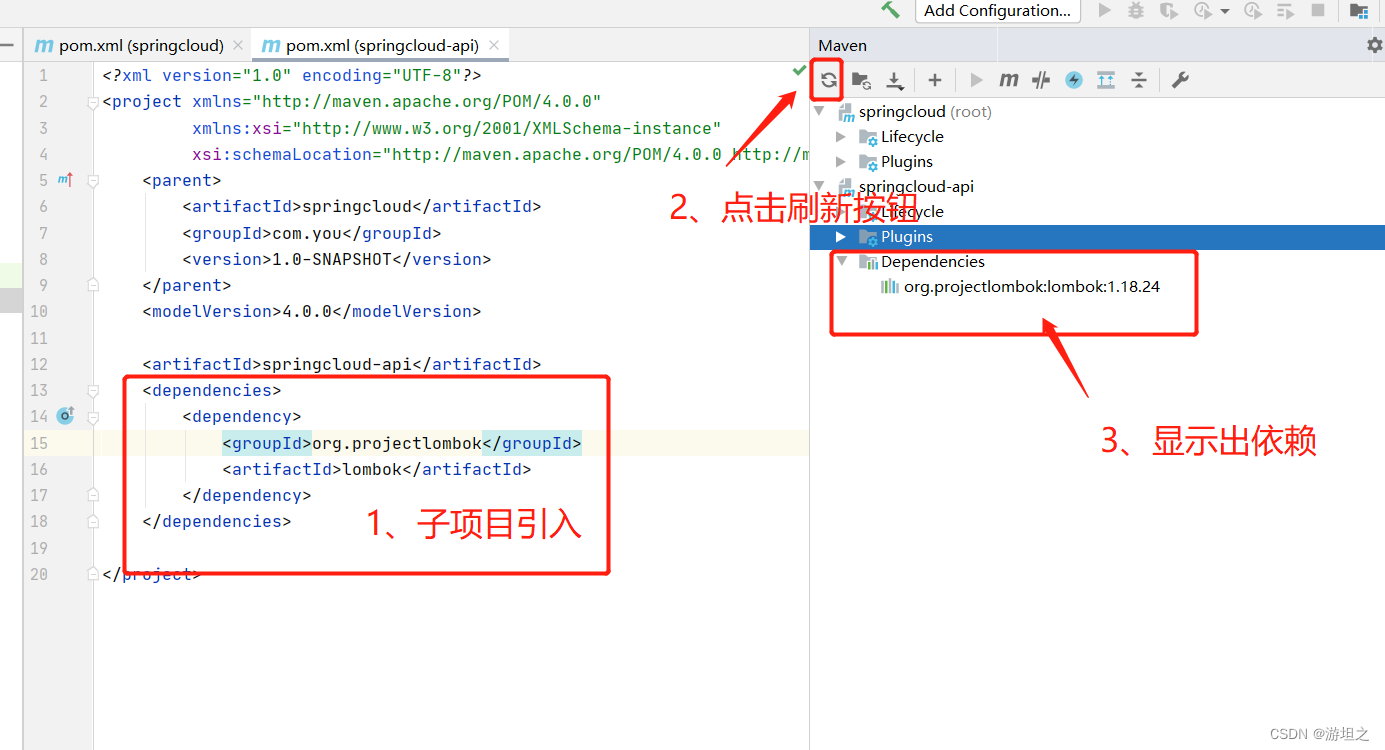This screenshot has width=1385, height=750.
Task: Select the Dependencies folder label
Action: pos(932,262)
